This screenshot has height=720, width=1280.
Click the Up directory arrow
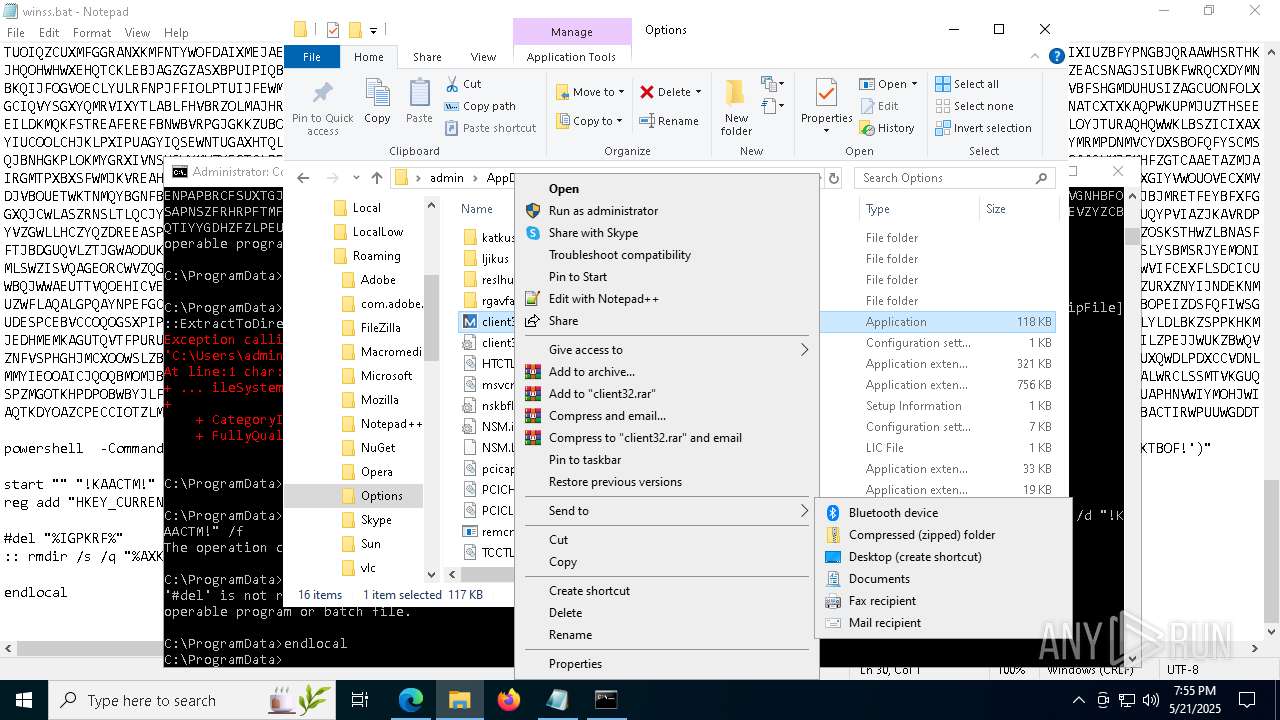376,178
